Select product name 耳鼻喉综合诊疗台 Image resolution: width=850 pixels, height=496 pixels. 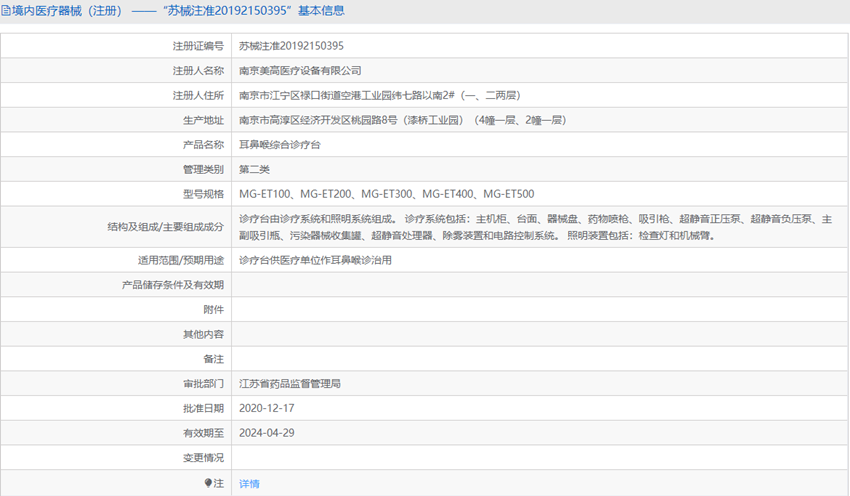280,145
